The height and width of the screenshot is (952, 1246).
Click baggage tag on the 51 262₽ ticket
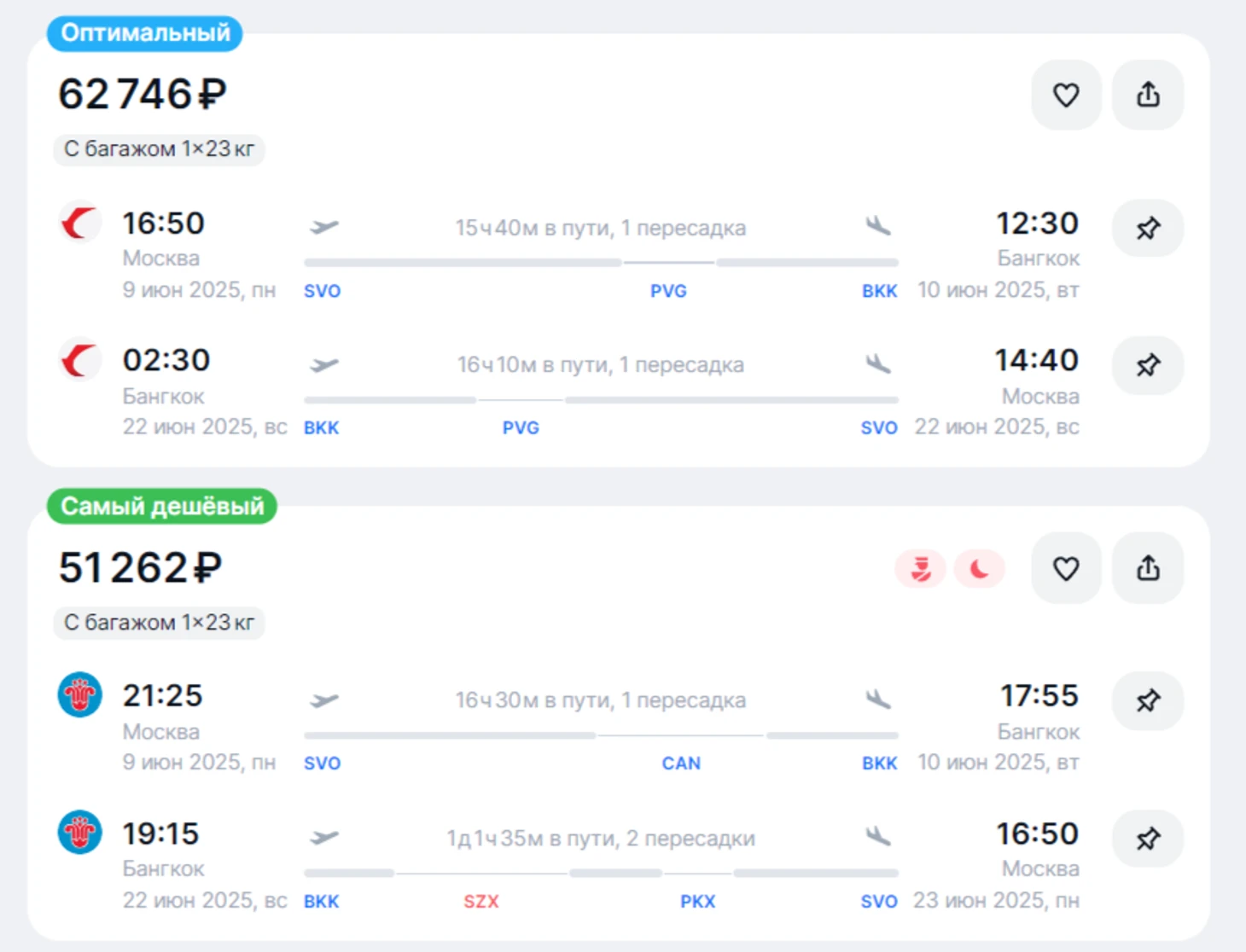[x=159, y=623]
